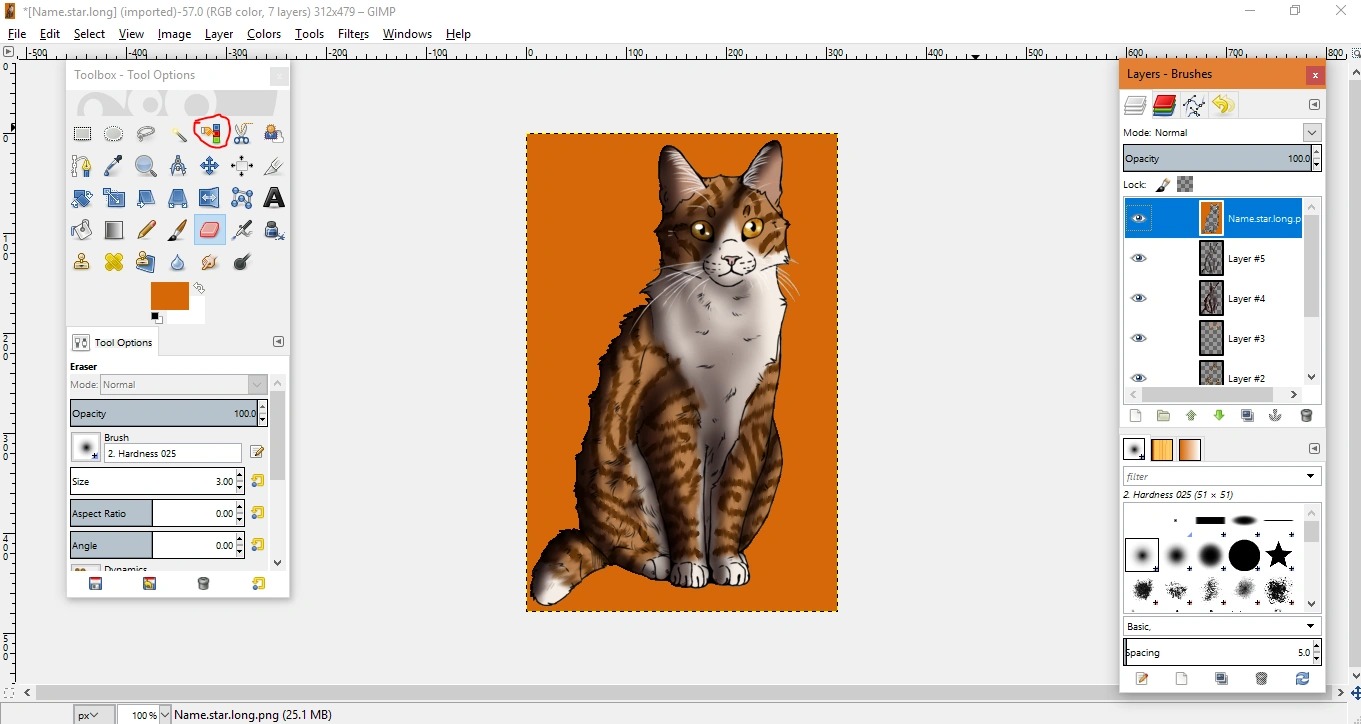The height and width of the screenshot is (724, 1361).
Task: Select the Select by Color tool
Action: (x=211, y=133)
